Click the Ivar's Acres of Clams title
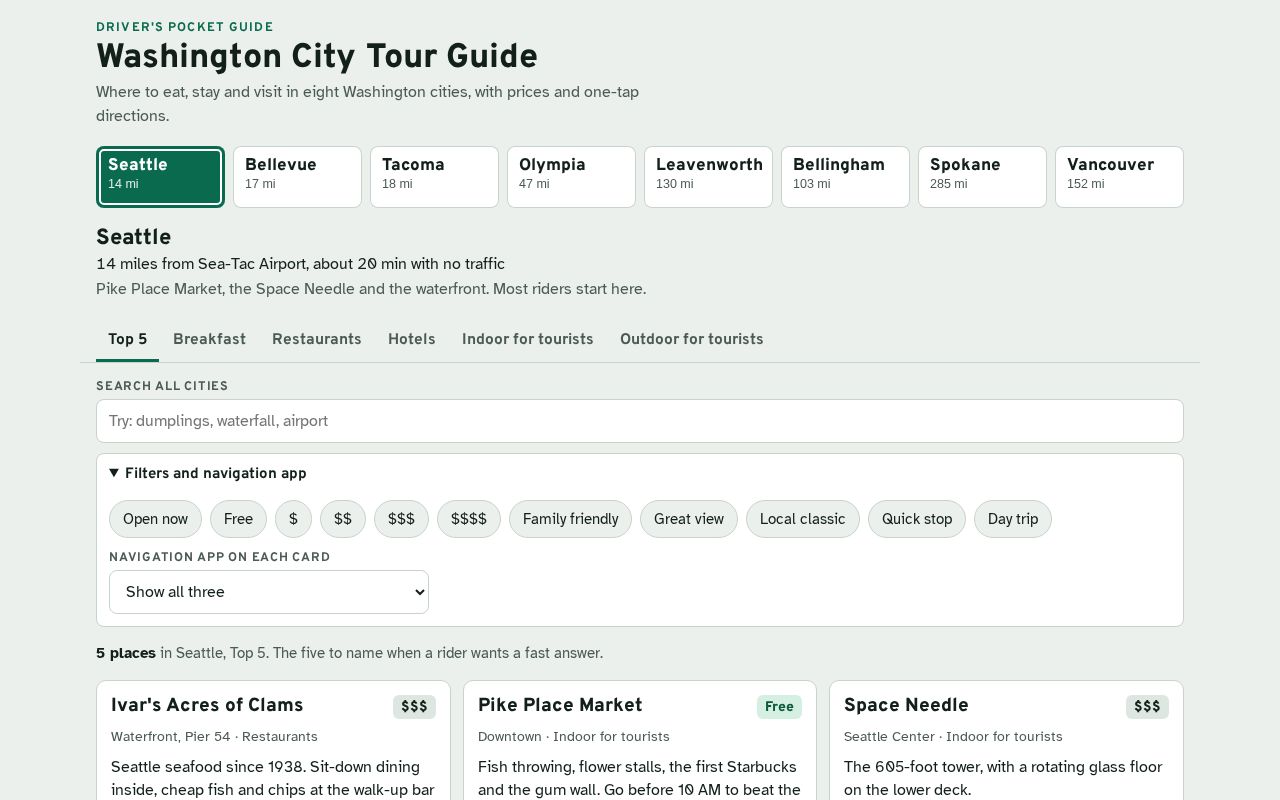The height and width of the screenshot is (800, 1280). tap(207, 705)
